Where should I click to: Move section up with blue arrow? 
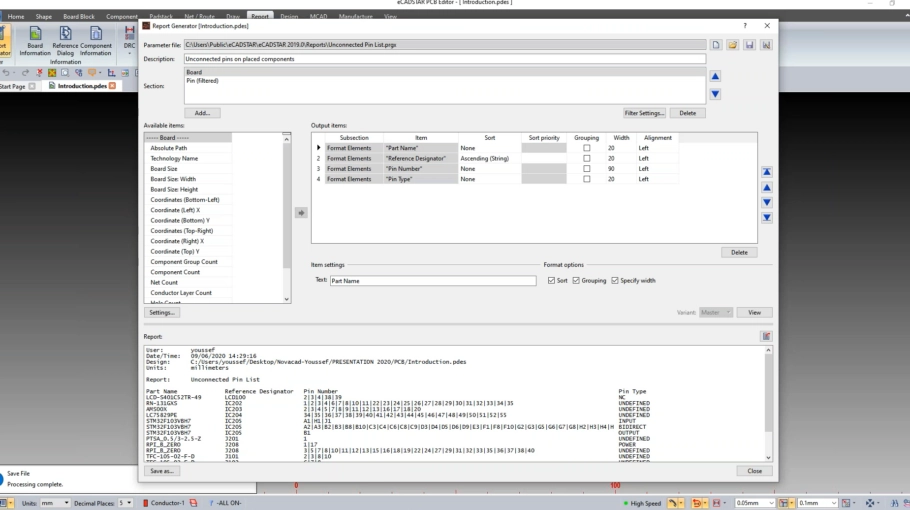715,76
